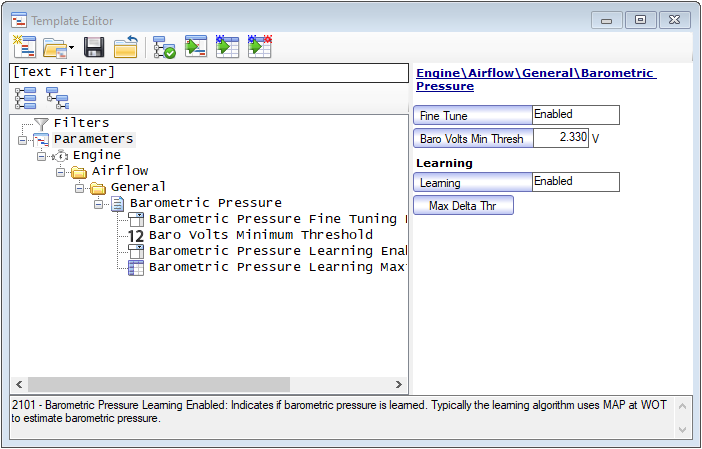Click the rightmost green-arrow table toolbar icon
702x449 pixels.
pyautogui.click(x=260, y=47)
